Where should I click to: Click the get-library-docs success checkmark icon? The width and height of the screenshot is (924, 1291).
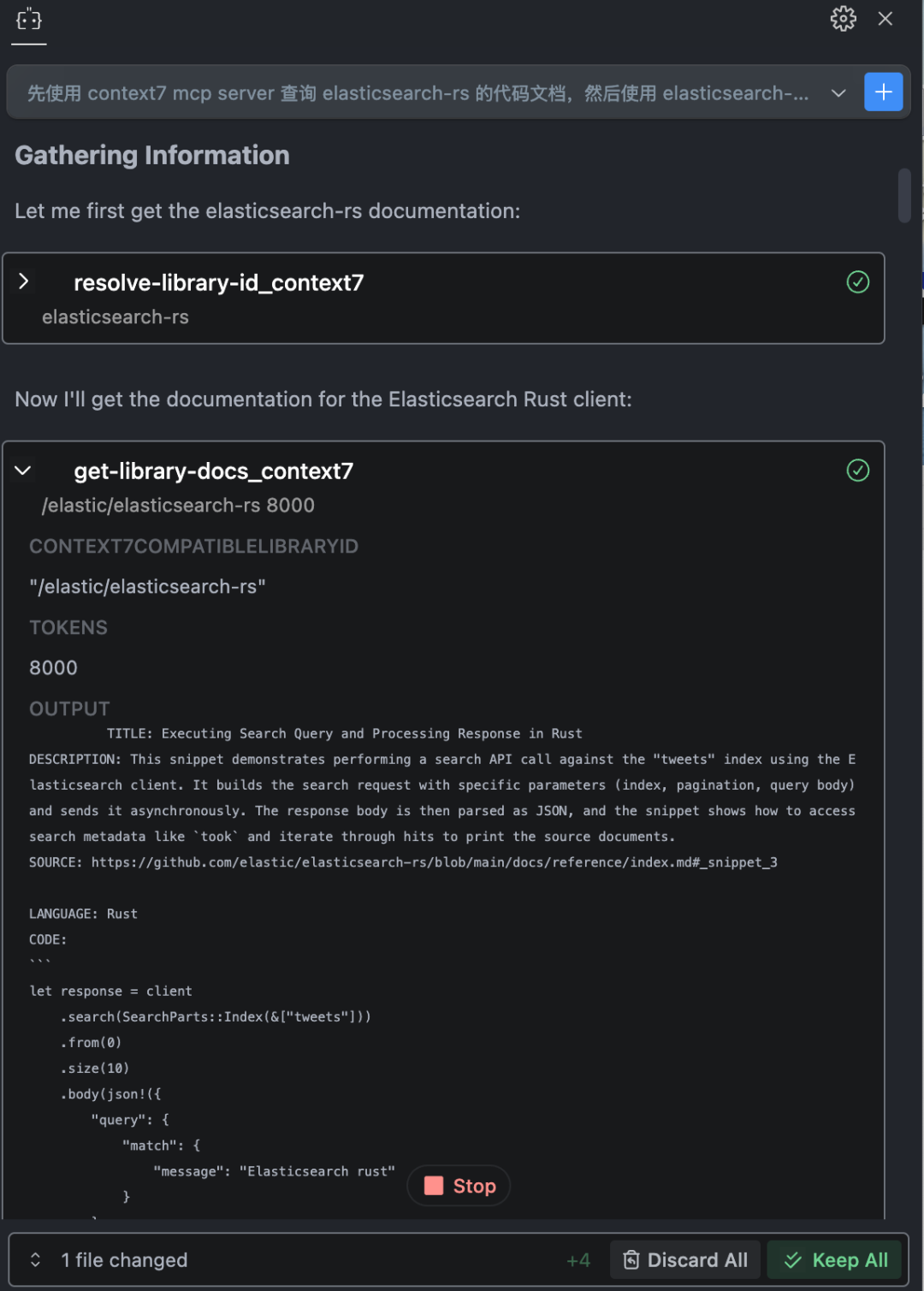point(857,471)
